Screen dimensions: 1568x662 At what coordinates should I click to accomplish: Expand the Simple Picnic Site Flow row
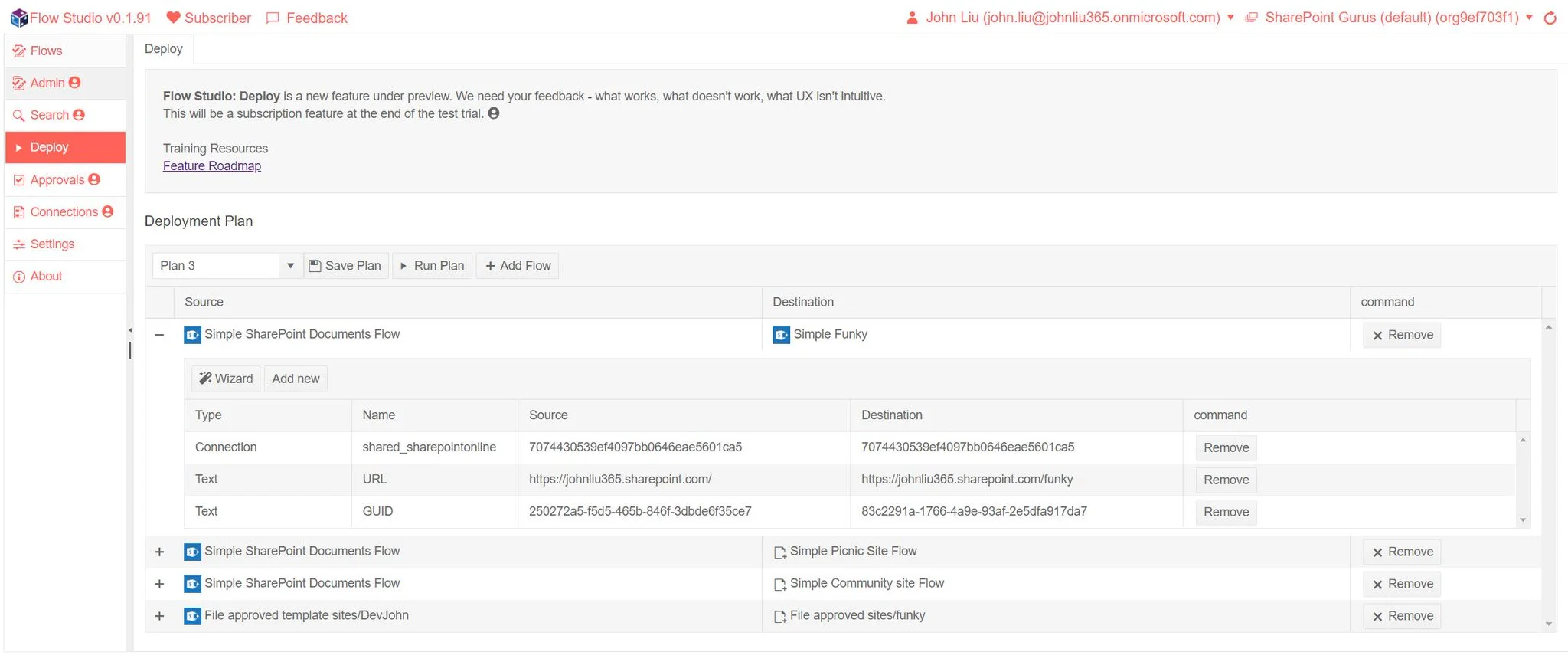[x=159, y=552]
